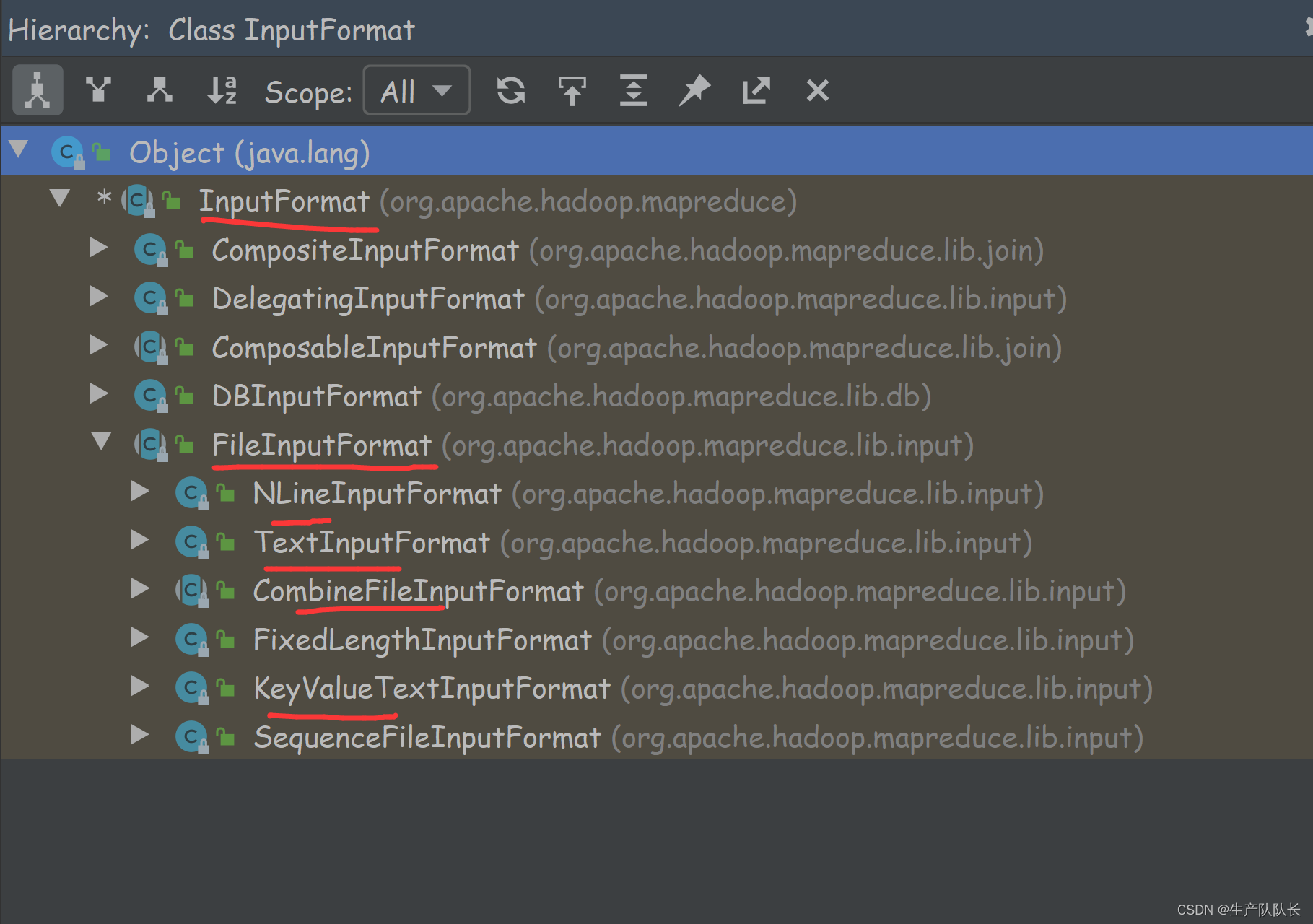Expand the FixedLengthInputFormat node
Image resolution: width=1313 pixels, height=924 pixels.
pyautogui.click(x=140, y=637)
